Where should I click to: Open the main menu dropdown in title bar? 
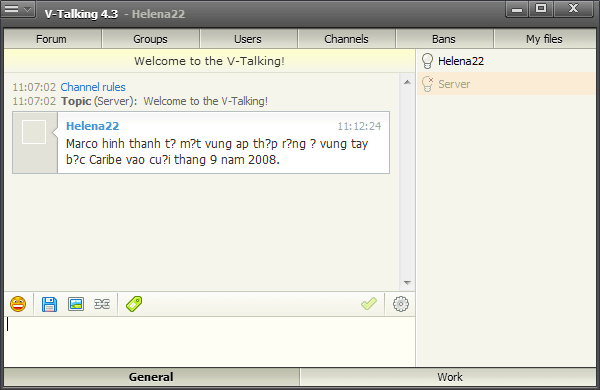click(x=18, y=9)
